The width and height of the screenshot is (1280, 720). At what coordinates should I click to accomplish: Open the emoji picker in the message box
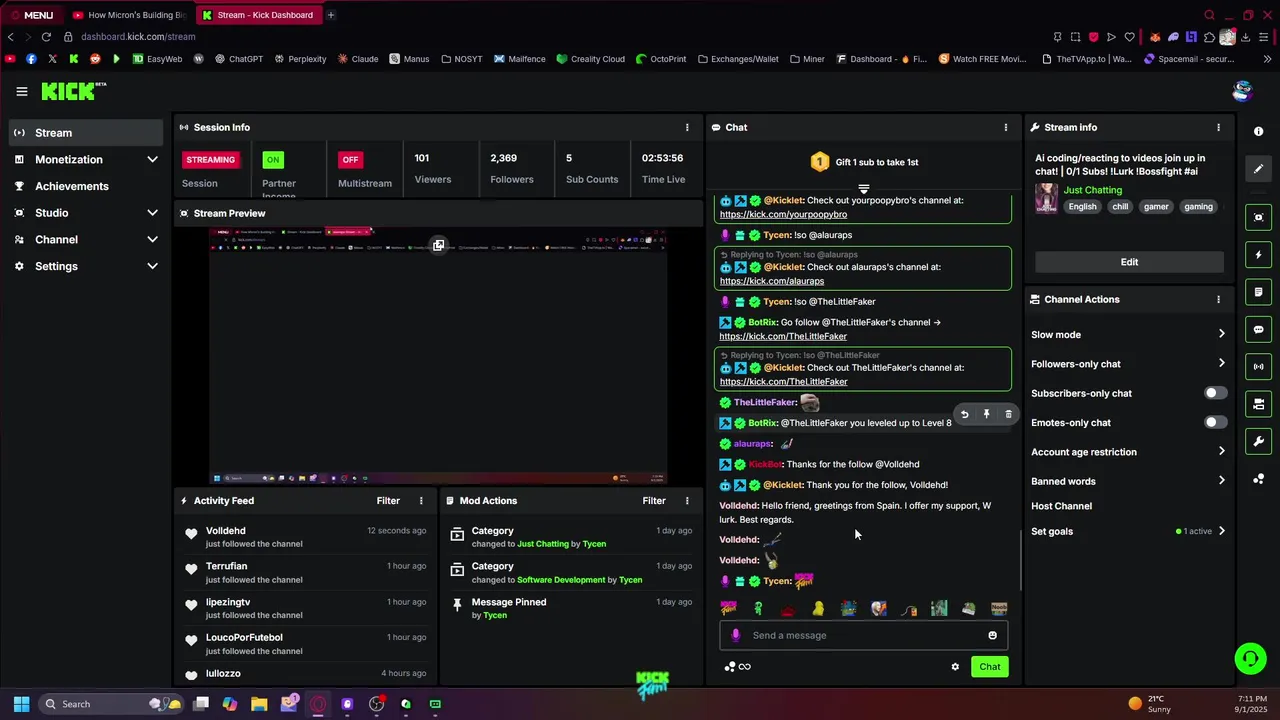[x=992, y=635]
